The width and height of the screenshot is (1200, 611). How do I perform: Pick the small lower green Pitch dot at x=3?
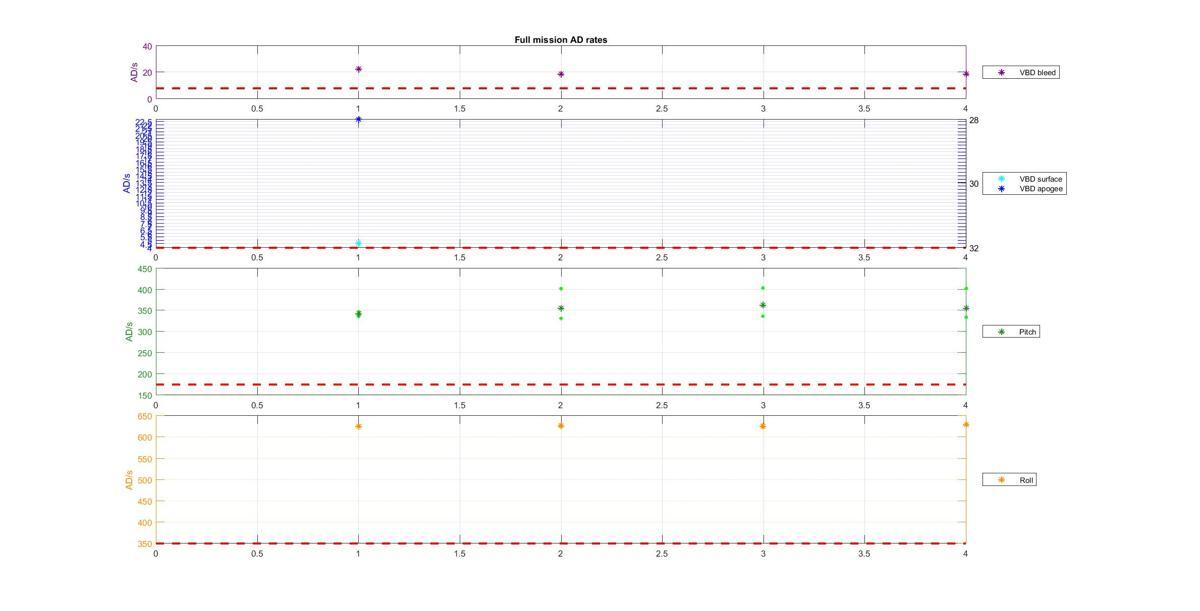[x=763, y=316]
